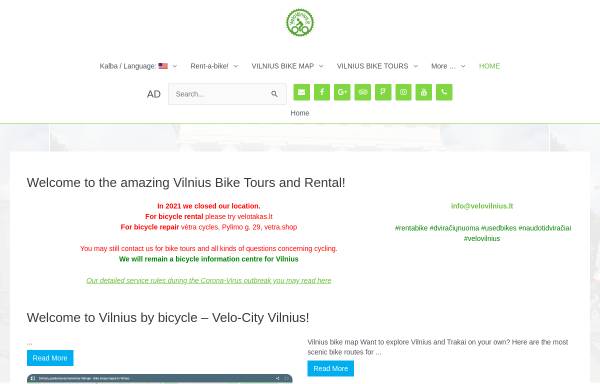Click the green phone icon

pos(444,92)
